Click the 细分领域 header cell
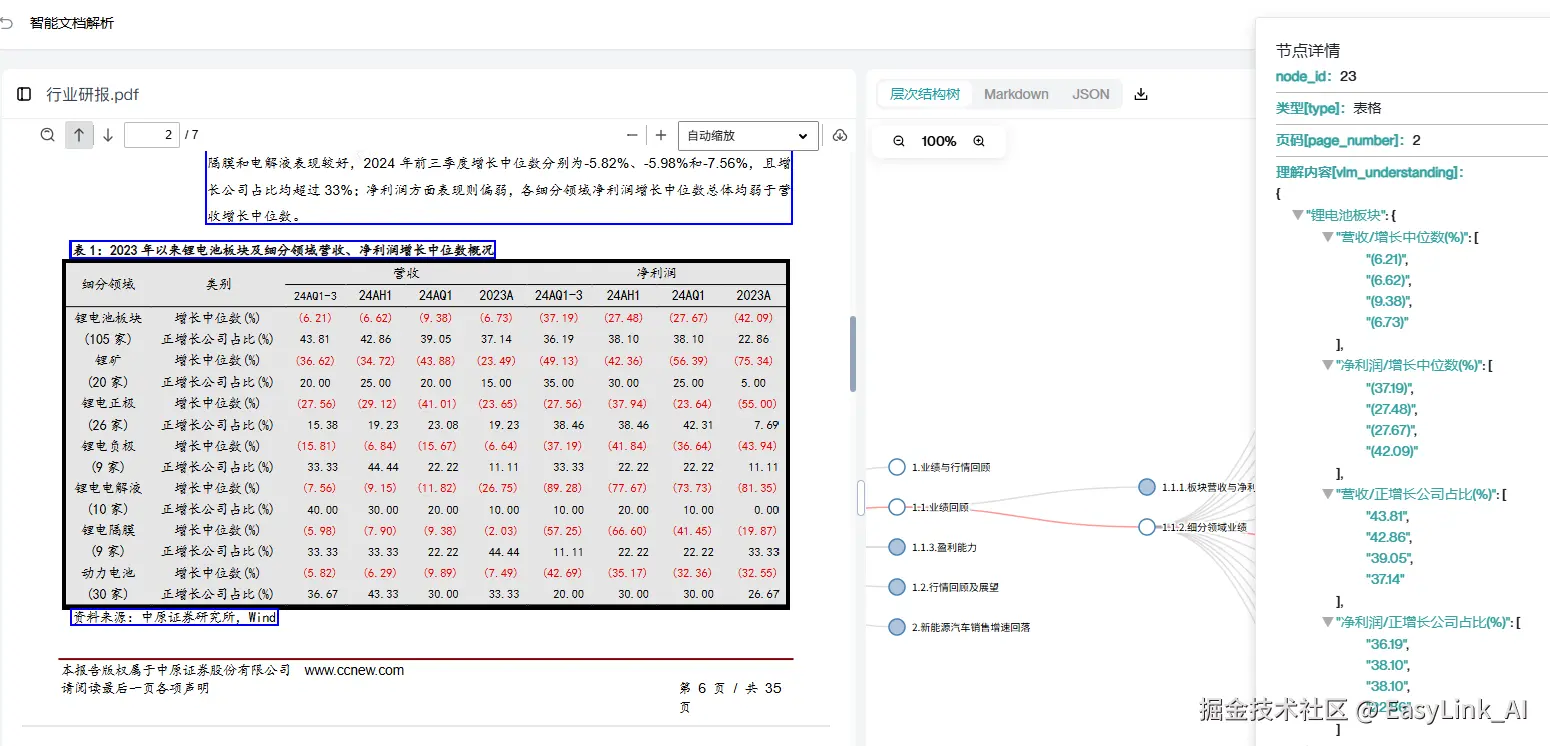Image resolution: width=1550 pixels, height=746 pixels. pos(109,285)
